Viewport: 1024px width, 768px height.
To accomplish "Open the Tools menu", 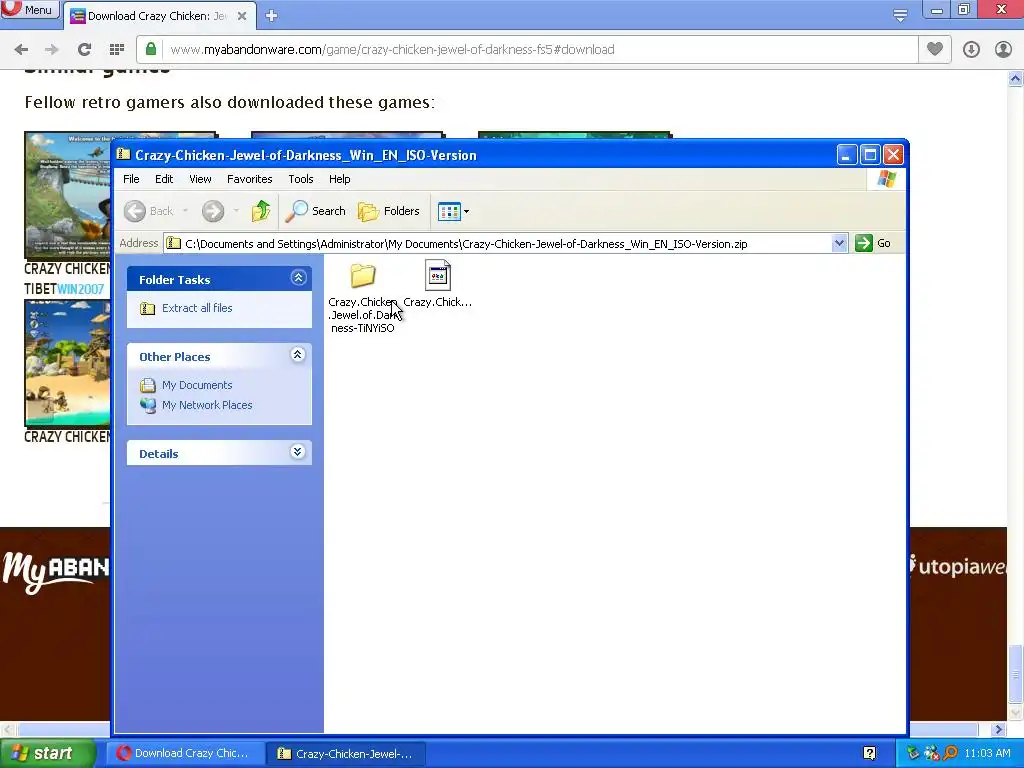I will click(x=300, y=179).
